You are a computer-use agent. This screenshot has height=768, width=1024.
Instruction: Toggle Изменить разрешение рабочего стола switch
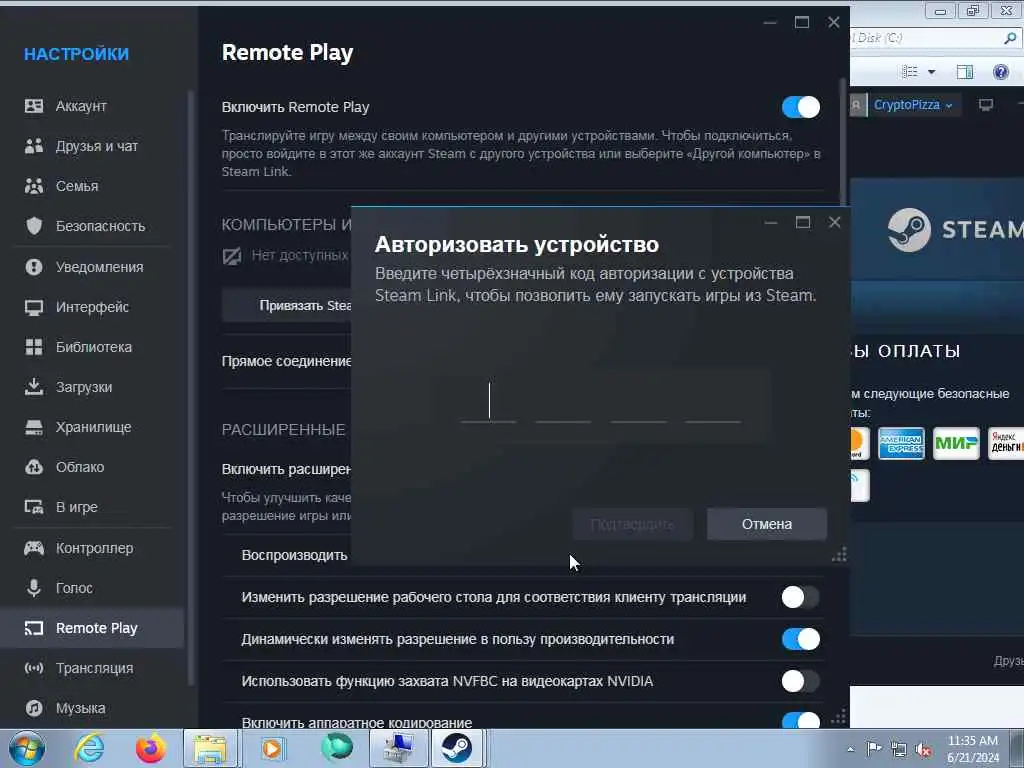[x=801, y=597]
